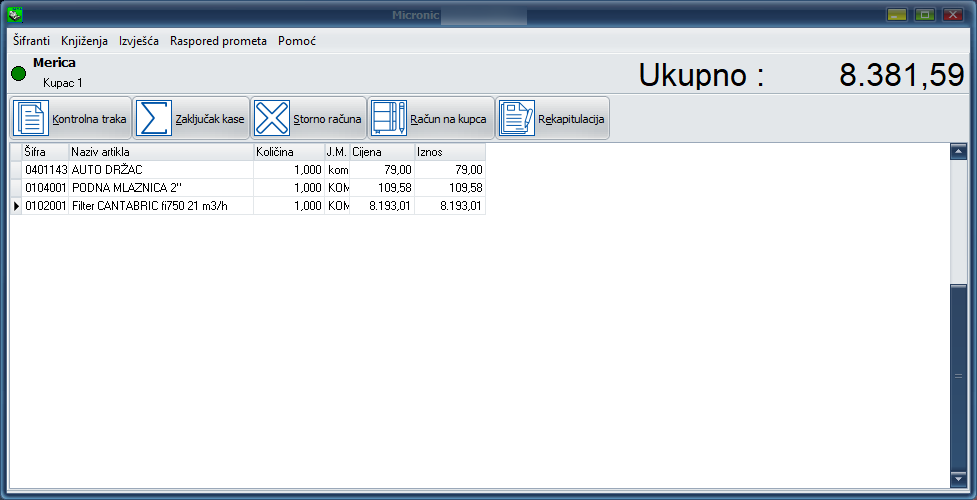977x500 pixels.
Task: Click the application icon in title bar
Action: 14,15
